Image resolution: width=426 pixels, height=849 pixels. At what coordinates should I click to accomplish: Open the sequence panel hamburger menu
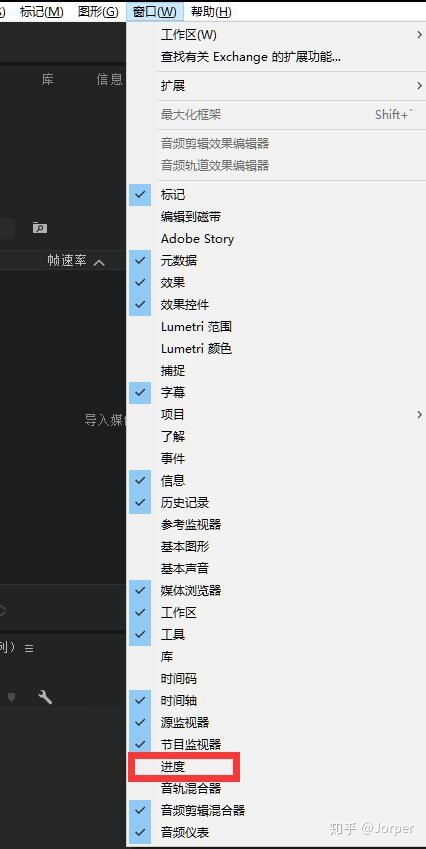click(29, 648)
